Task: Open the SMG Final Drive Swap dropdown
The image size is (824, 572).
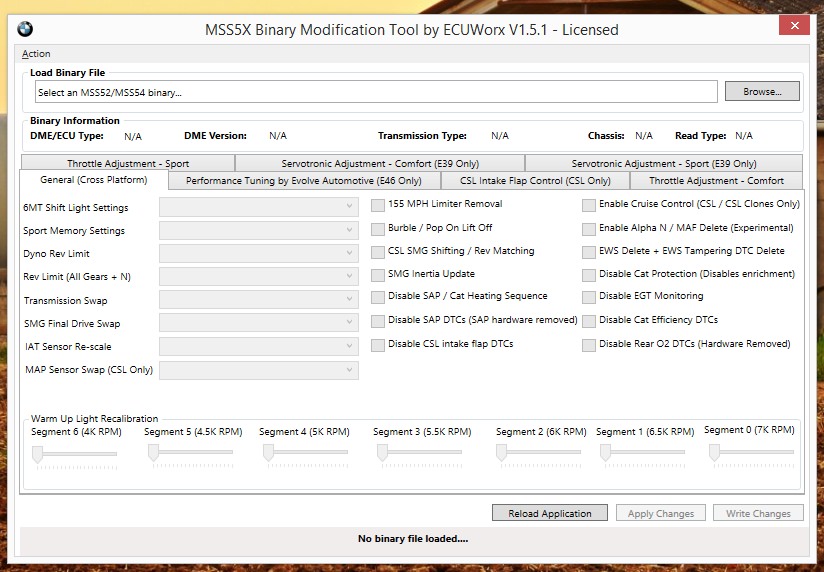Action: tap(259, 322)
